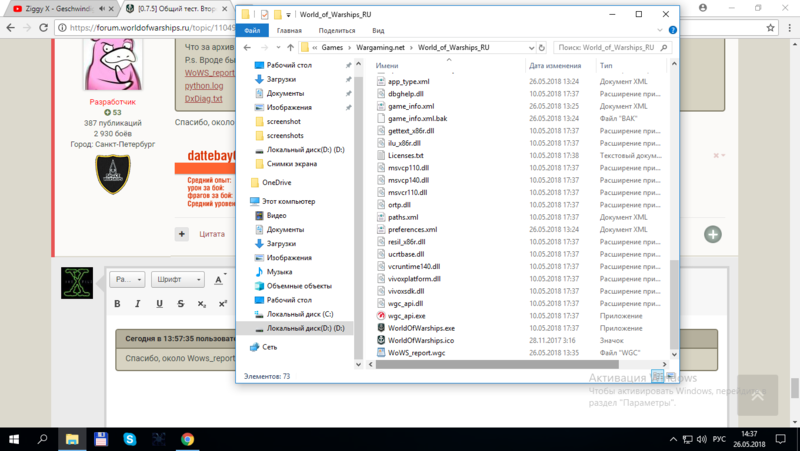The width and height of the screenshot is (800, 451).
Task: Expand the Explorer ribbon chevron
Action: click(660, 31)
